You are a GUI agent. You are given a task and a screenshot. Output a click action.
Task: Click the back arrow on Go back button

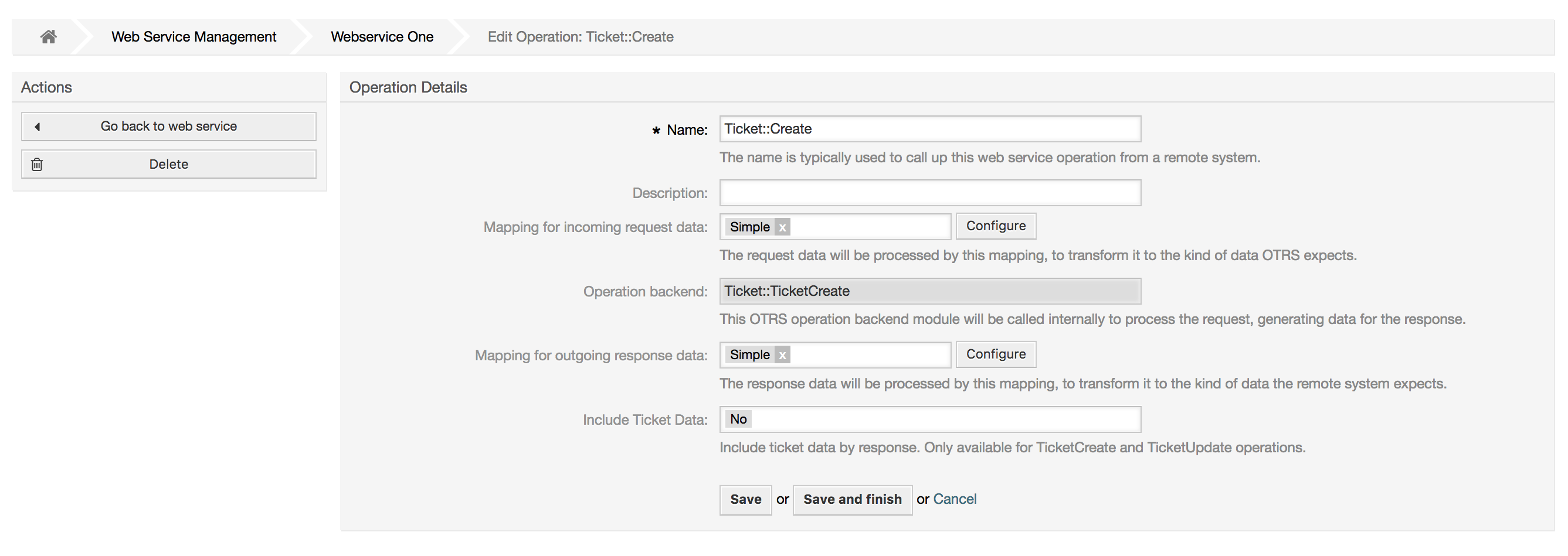tap(38, 127)
